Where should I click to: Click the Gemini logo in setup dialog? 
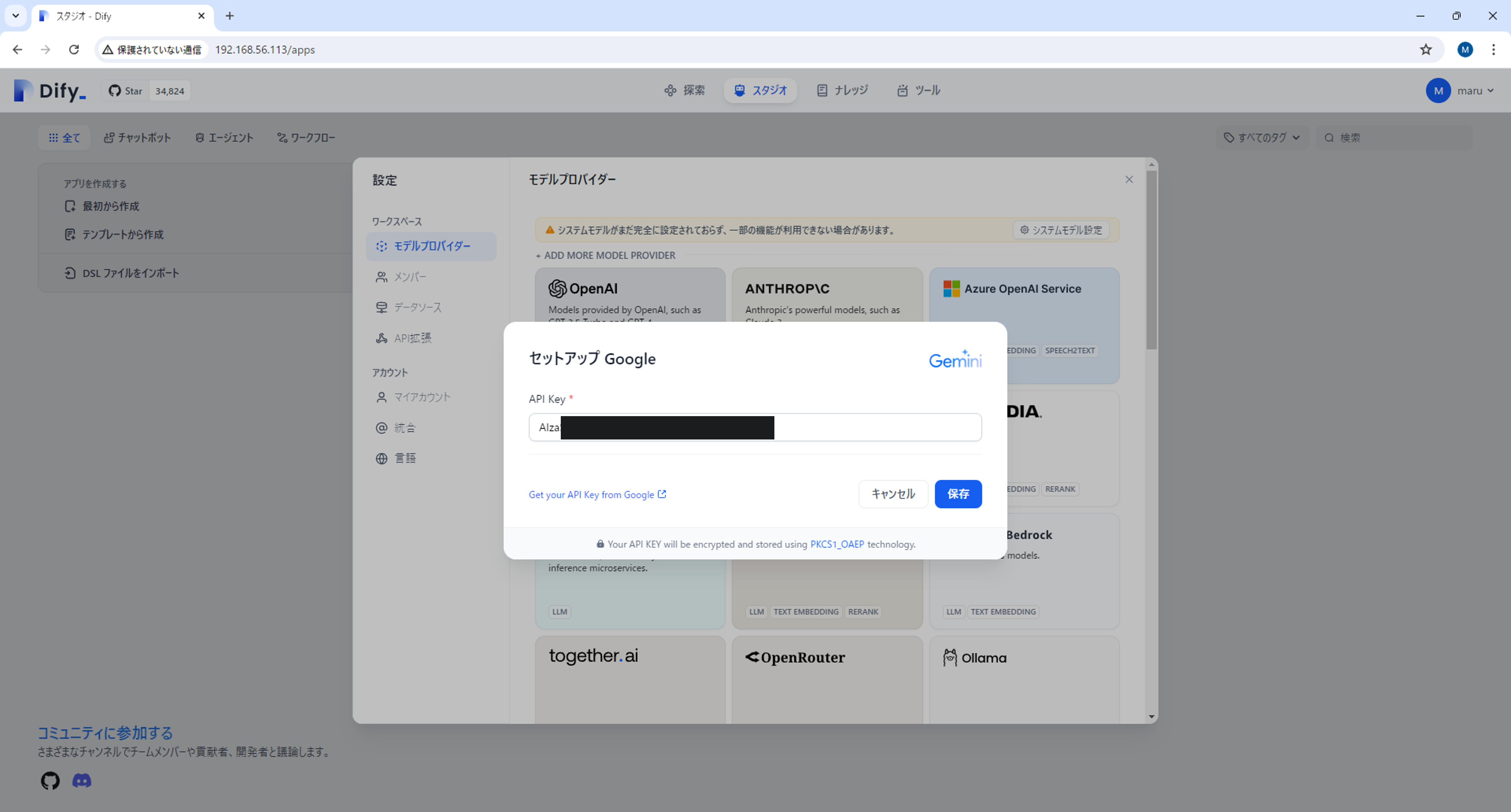[954, 359]
